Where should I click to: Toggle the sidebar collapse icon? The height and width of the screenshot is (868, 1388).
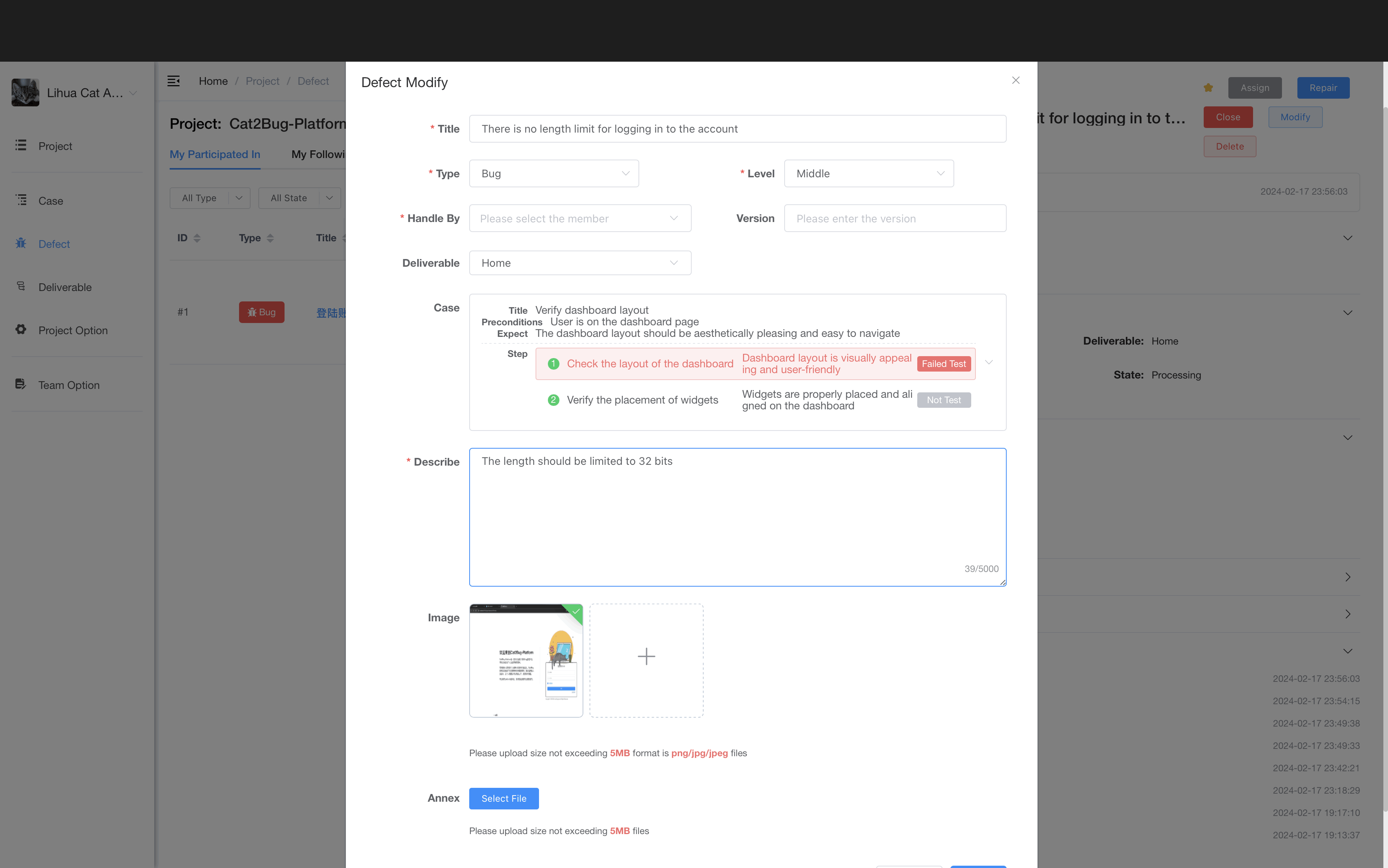[173, 81]
